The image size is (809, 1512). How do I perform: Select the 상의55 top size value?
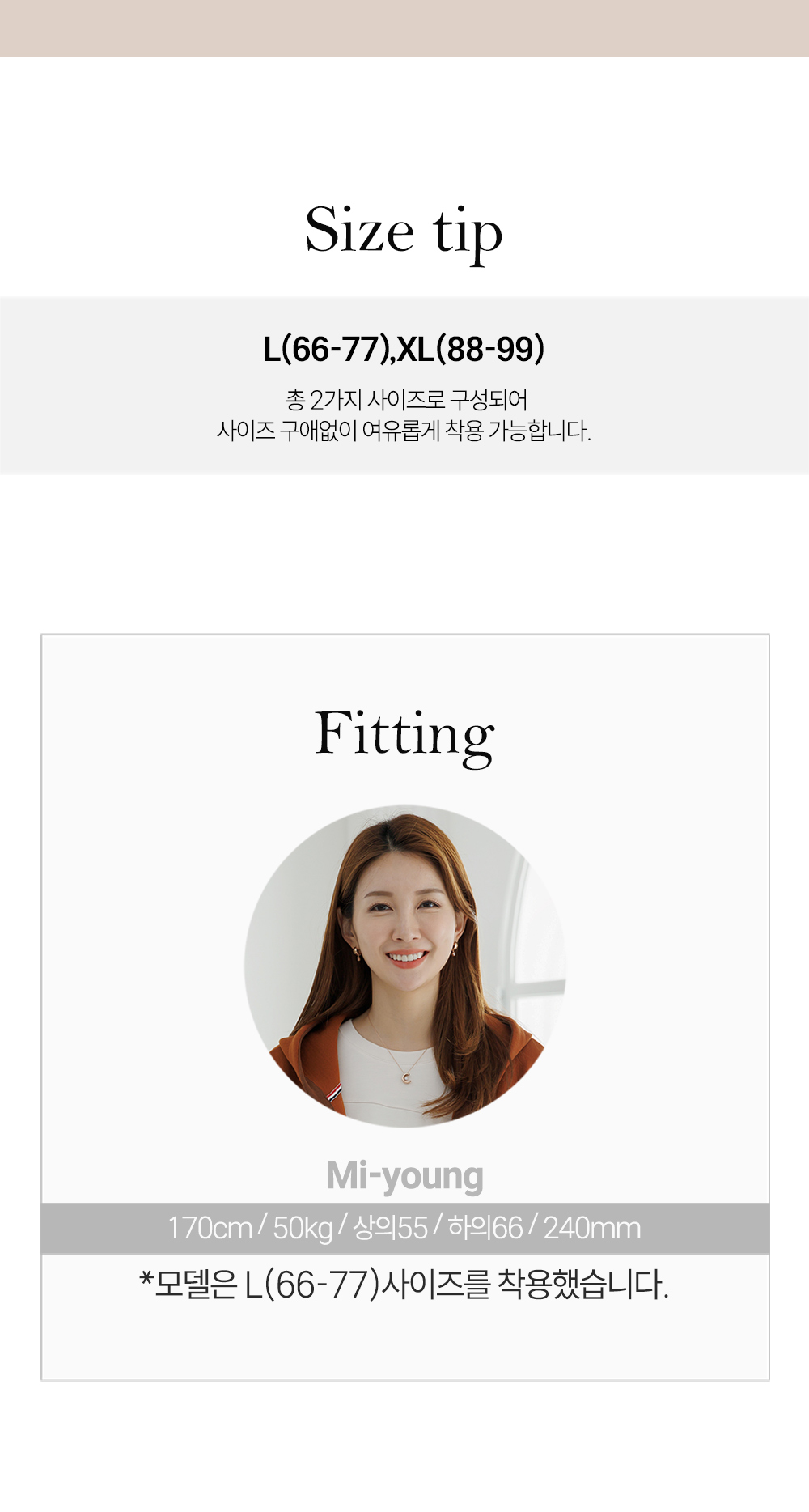pyautogui.click(x=390, y=1228)
